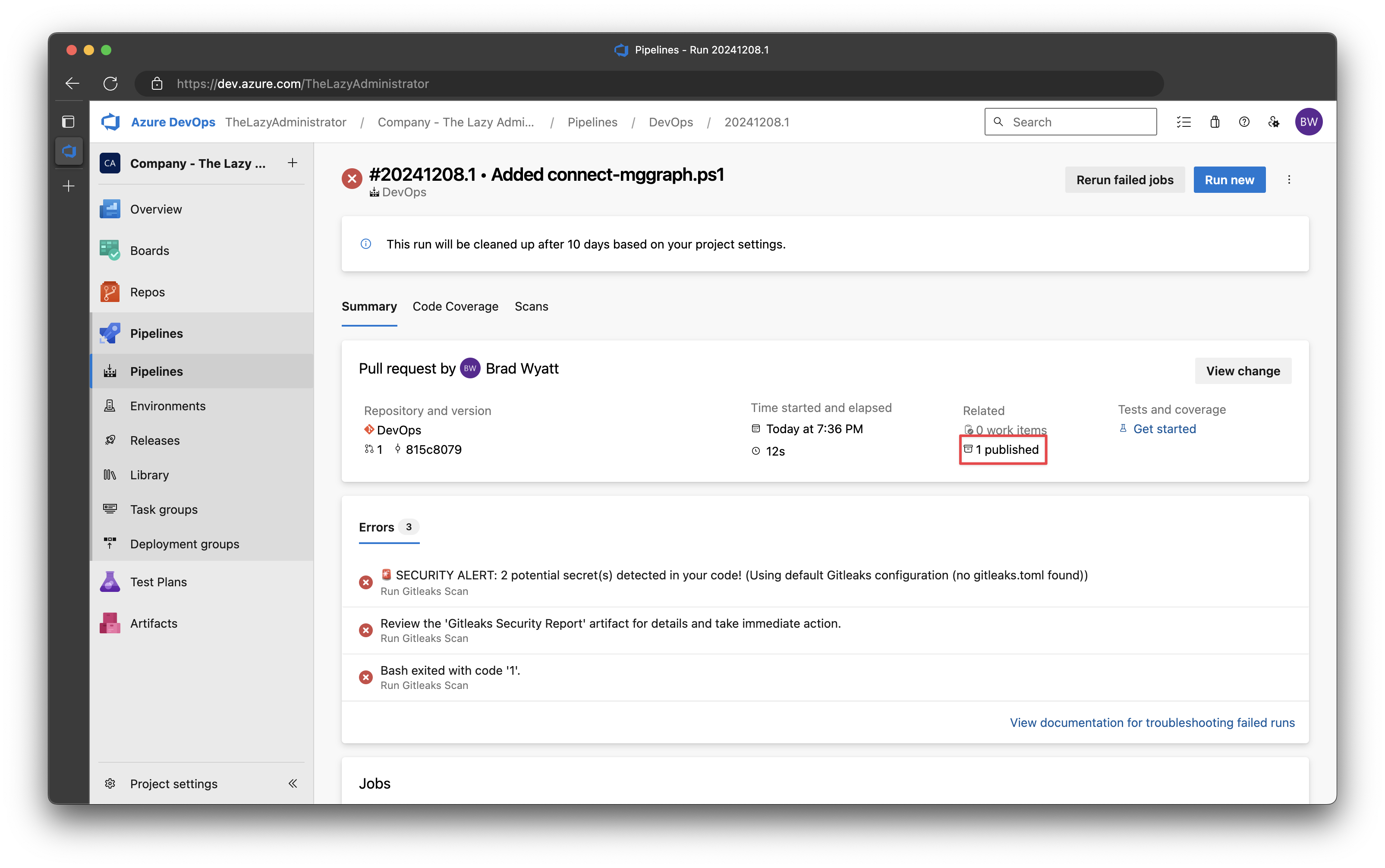Open Environments under Pipelines
The image size is (1385, 868).
(x=202, y=405)
